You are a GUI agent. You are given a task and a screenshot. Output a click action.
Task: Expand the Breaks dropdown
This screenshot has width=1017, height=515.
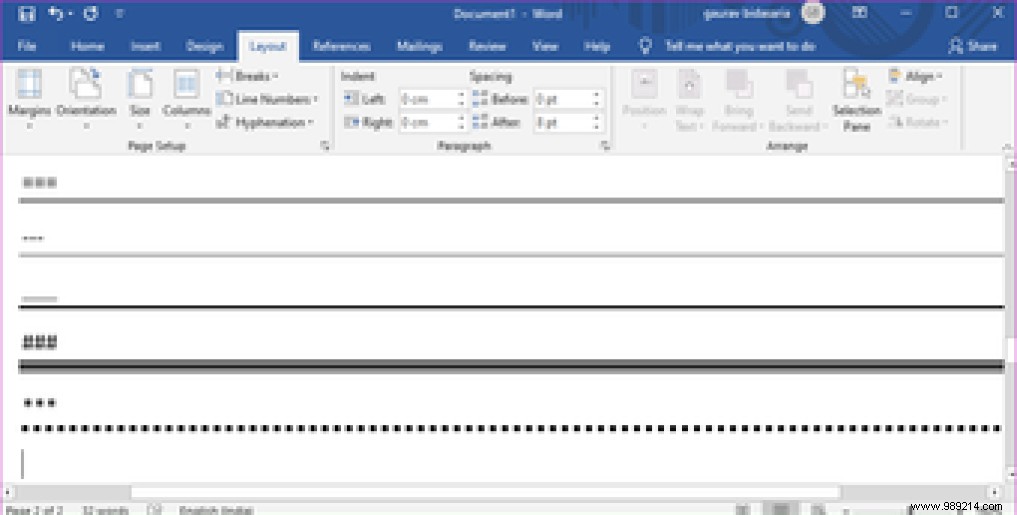coord(246,77)
